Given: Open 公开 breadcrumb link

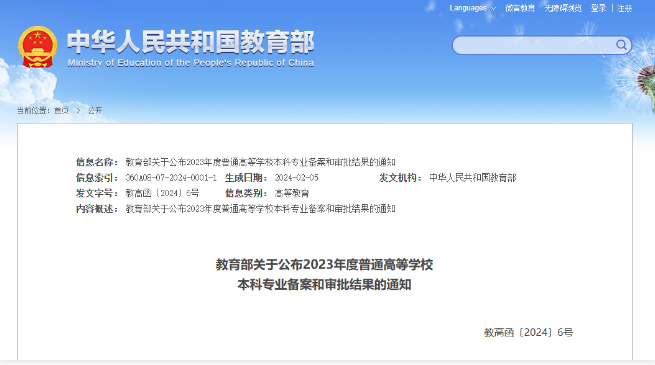Looking at the screenshot, I should click(95, 110).
